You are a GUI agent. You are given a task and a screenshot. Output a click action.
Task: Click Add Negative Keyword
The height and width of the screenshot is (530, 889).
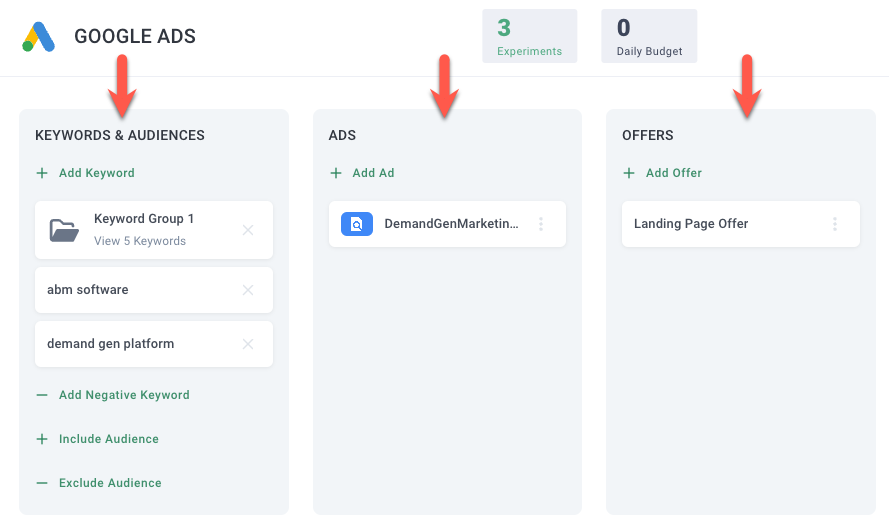(124, 395)
